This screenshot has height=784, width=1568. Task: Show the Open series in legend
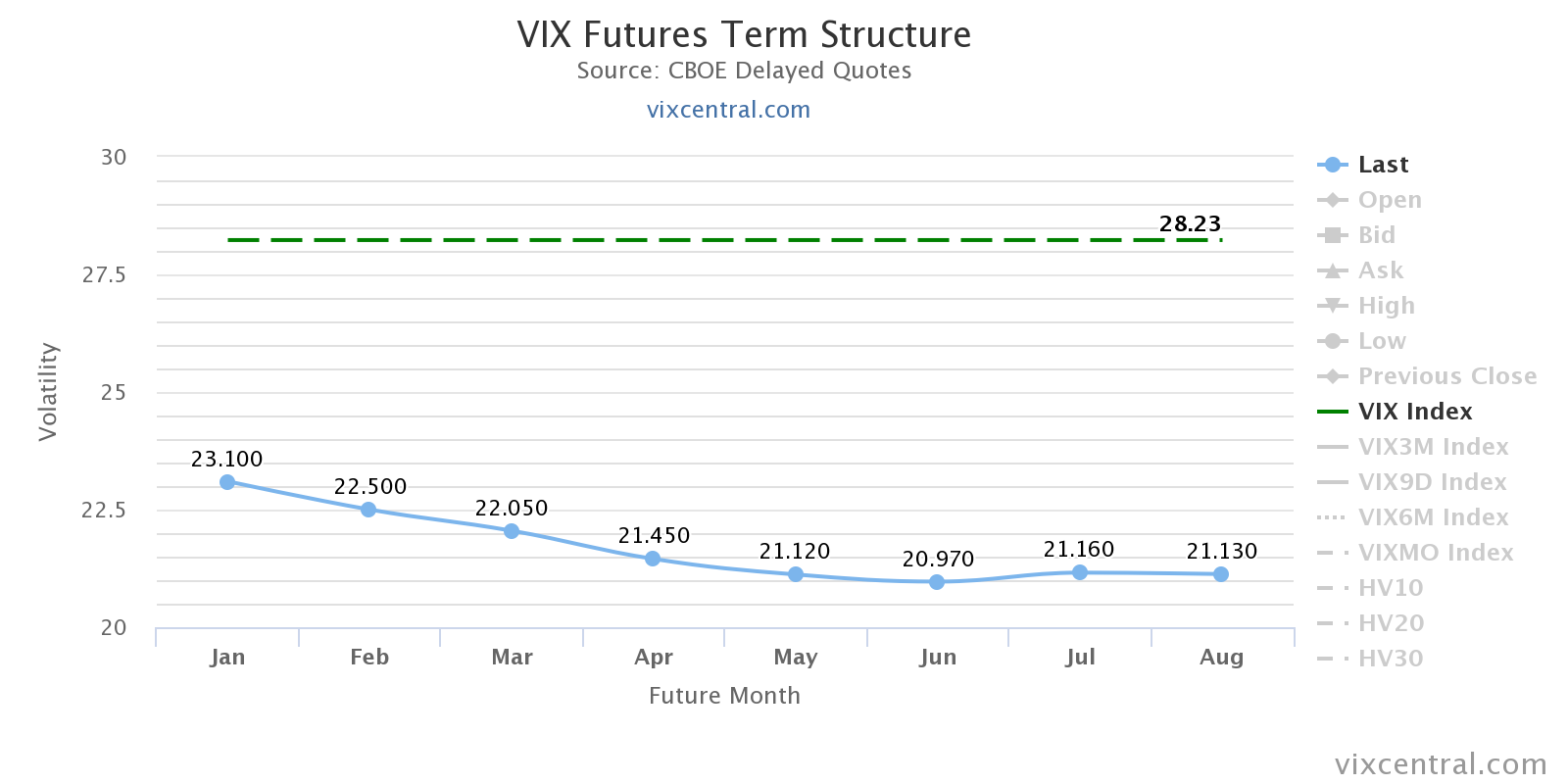pyautogui.click(x=1389, y=200)
